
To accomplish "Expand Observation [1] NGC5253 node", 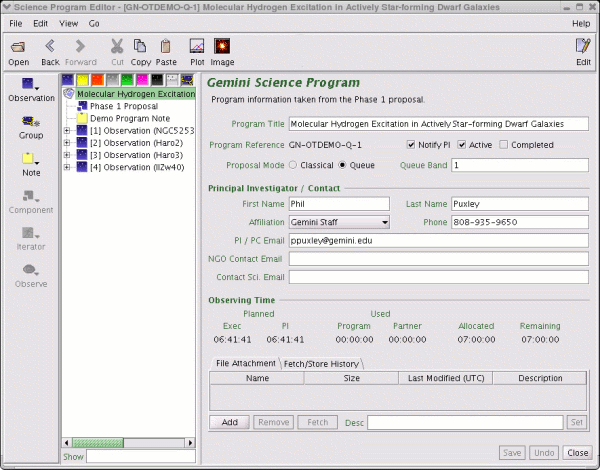I will pos(67,131).
